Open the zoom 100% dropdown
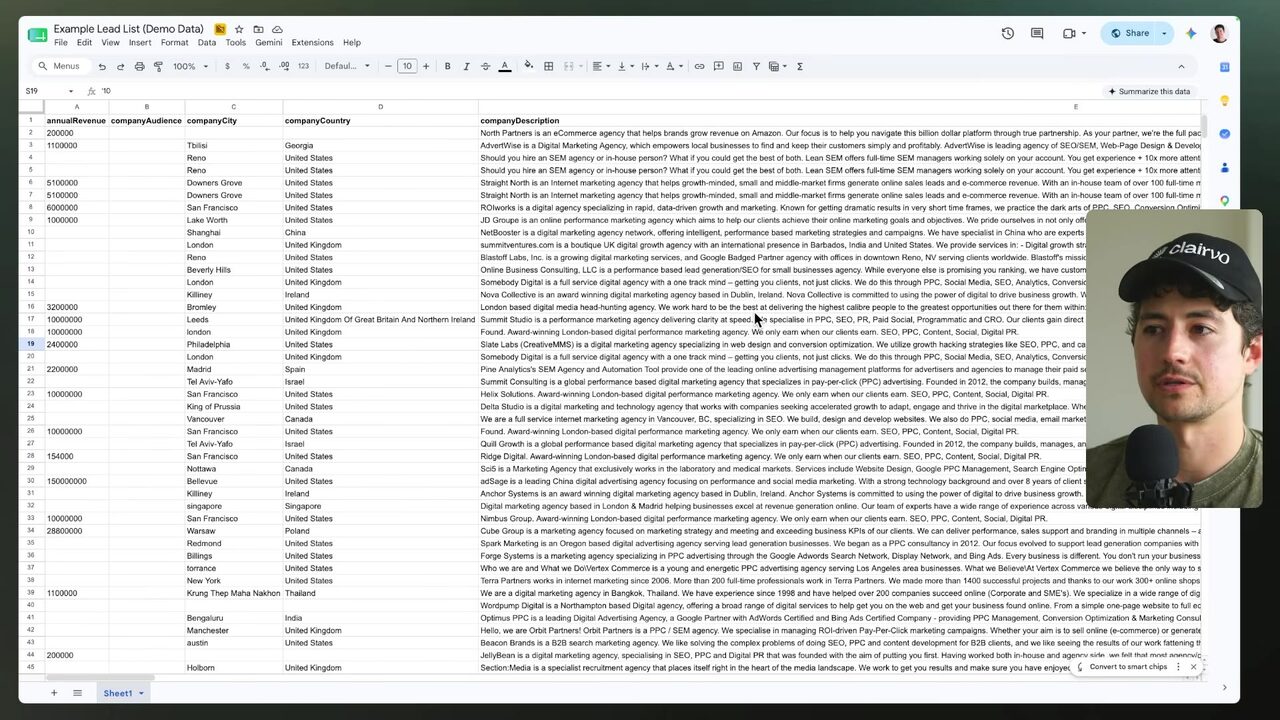 point(189,66)
